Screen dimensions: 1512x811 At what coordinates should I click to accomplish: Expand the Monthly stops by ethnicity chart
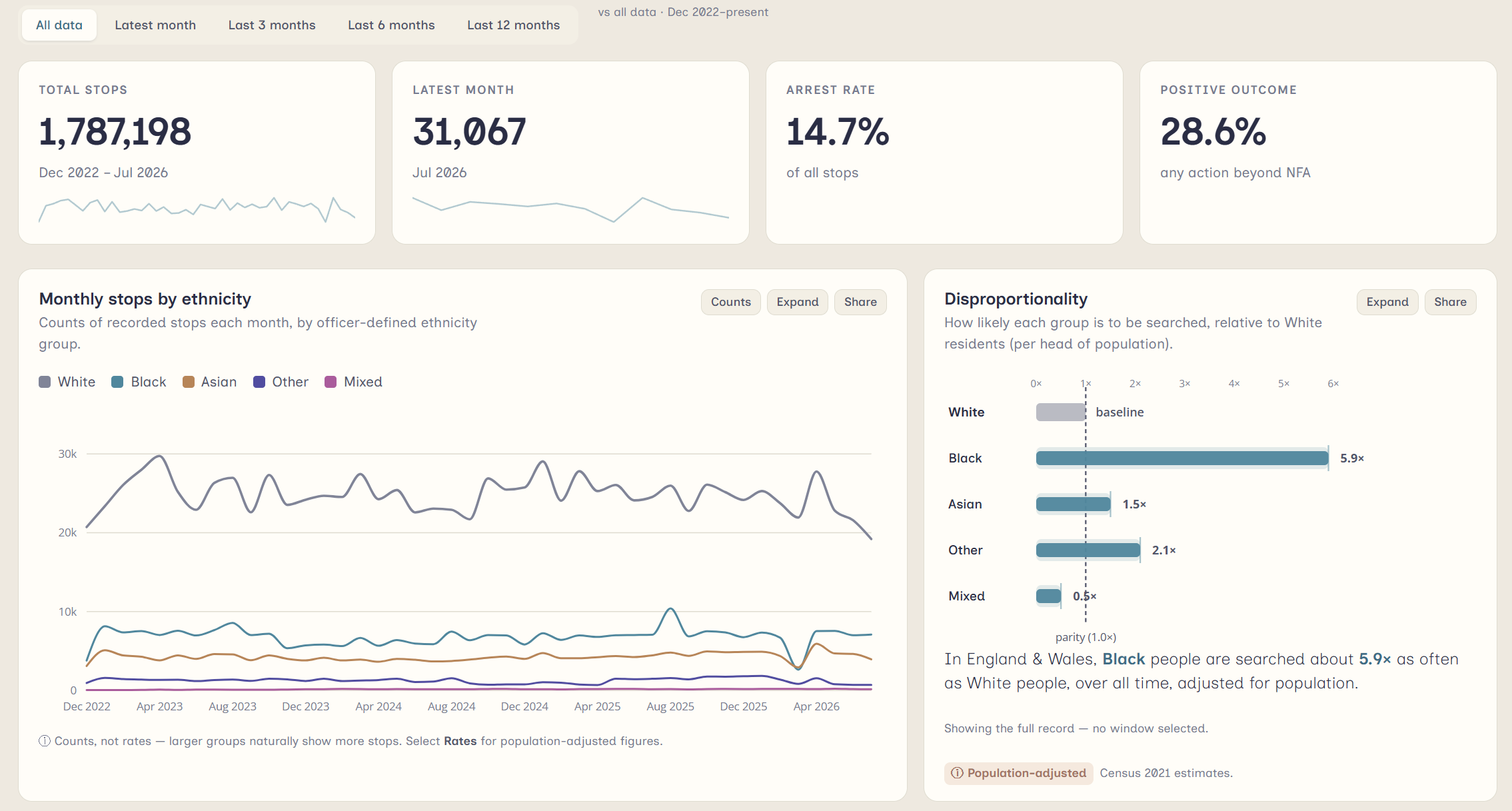(x=797, y=302)
